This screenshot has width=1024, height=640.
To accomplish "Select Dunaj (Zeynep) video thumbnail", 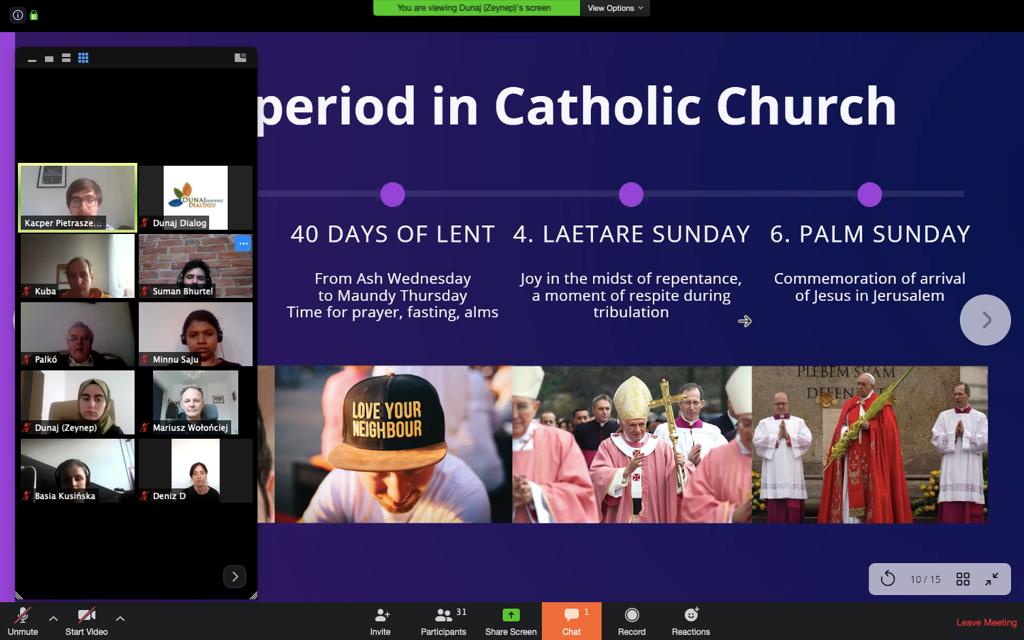I will point(78,402).
